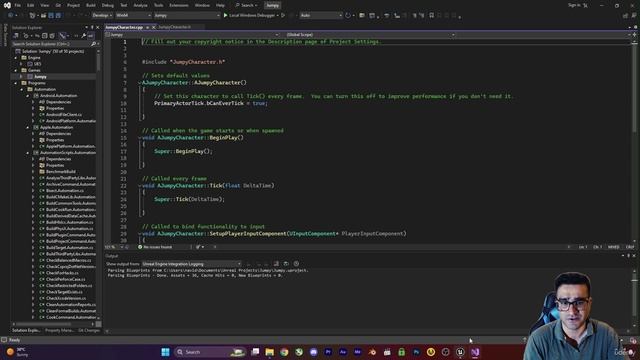Toggle word wrap in the Output panel

[286, 264]
